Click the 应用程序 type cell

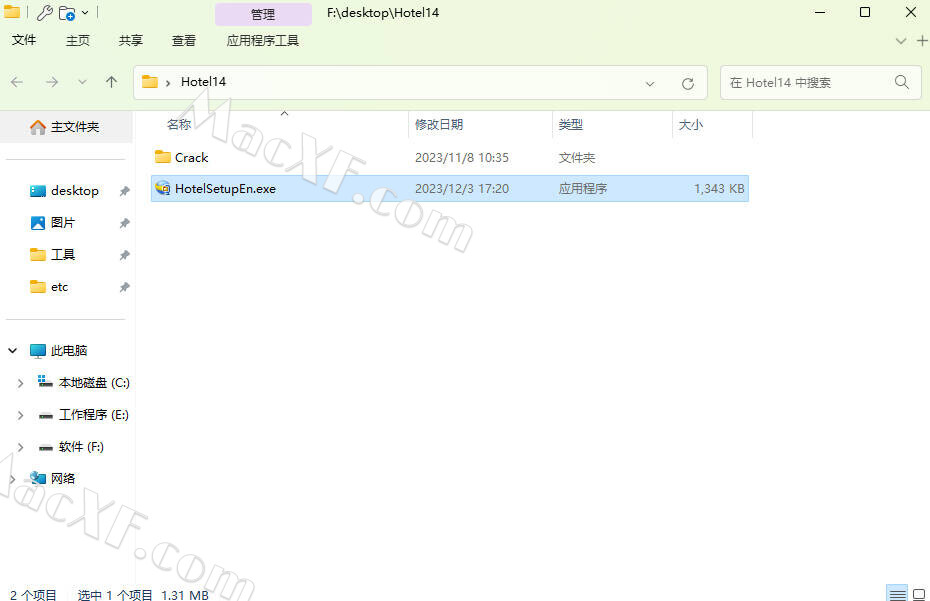pos(582,189)
